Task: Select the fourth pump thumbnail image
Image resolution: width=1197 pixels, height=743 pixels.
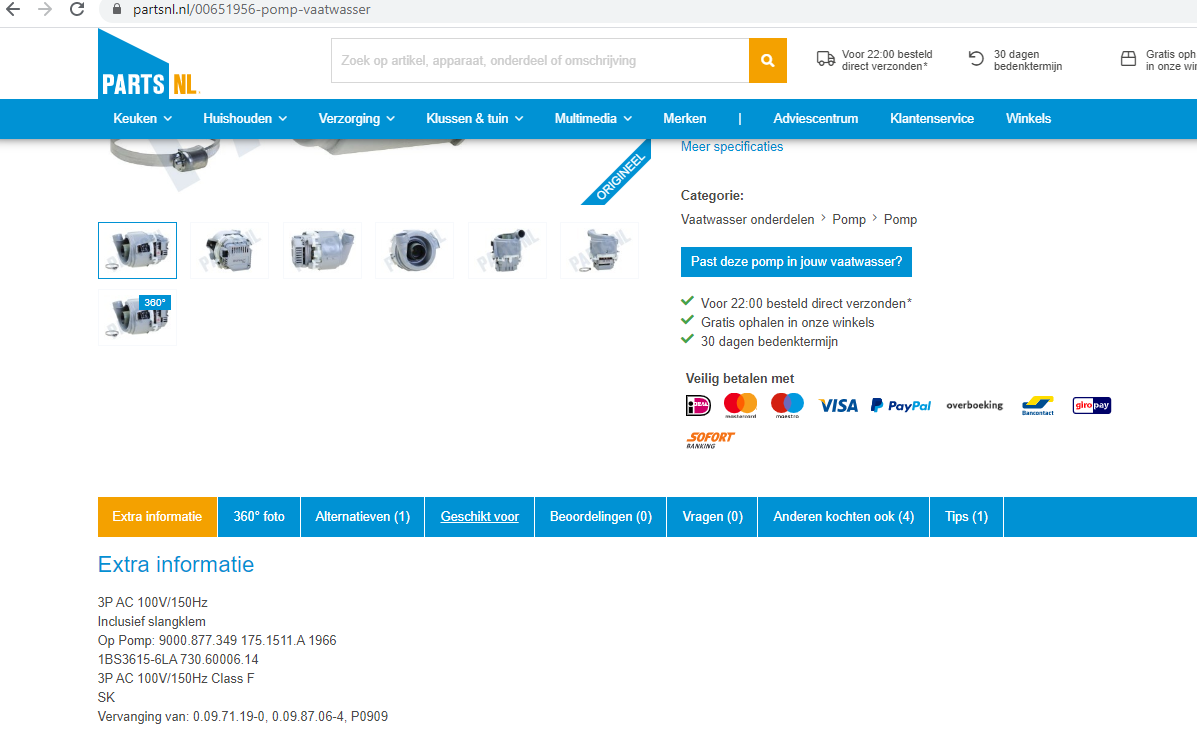Action: pyautogui.click(x=415, y=250)
